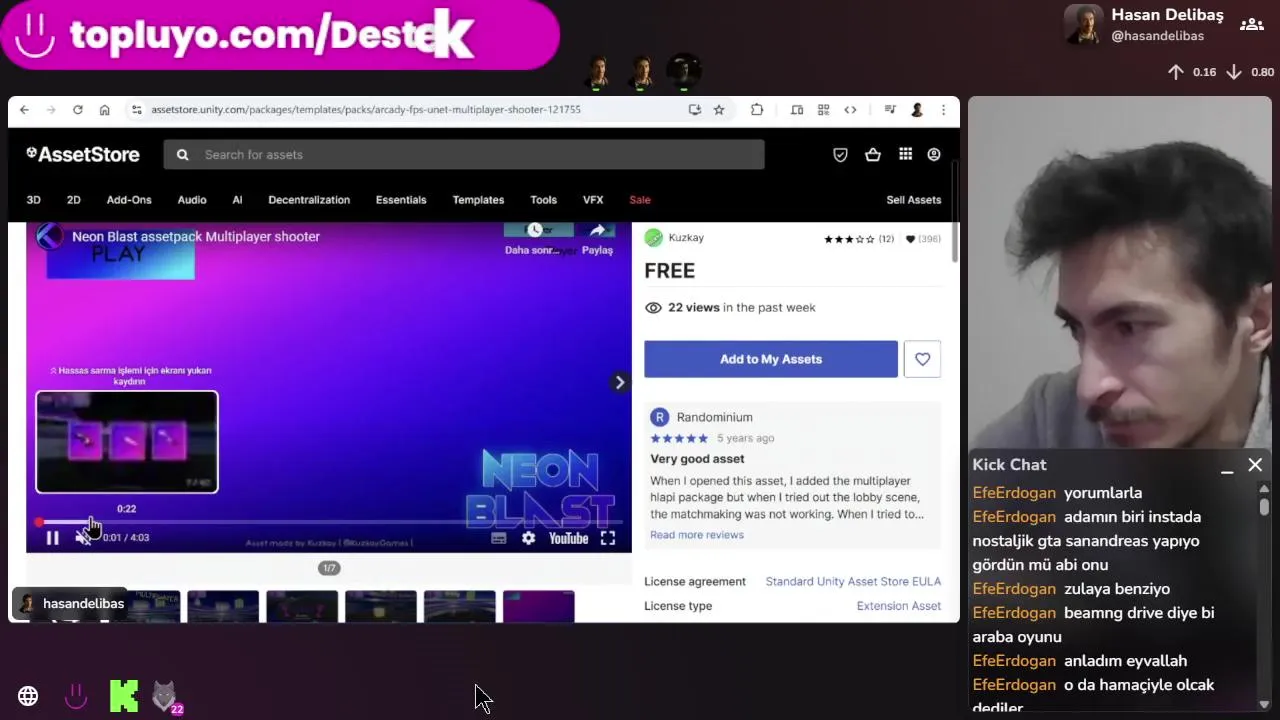This screenshot has width=1280, height=720.
Task: Open the browser home page icon
Action: coord(104,110)
